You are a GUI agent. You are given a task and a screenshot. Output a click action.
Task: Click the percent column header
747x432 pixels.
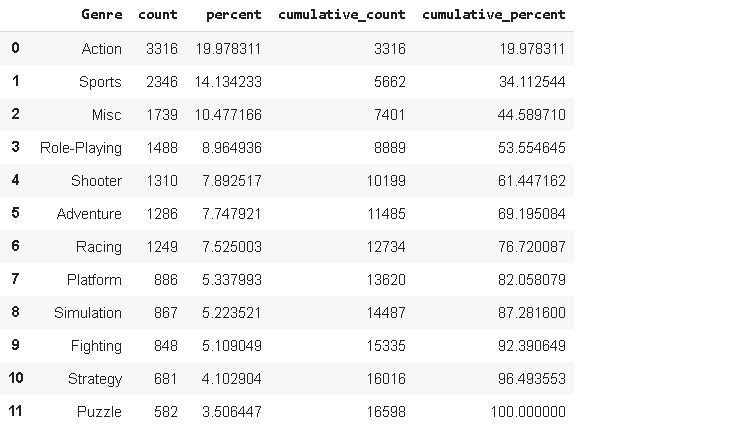(233, 15)
